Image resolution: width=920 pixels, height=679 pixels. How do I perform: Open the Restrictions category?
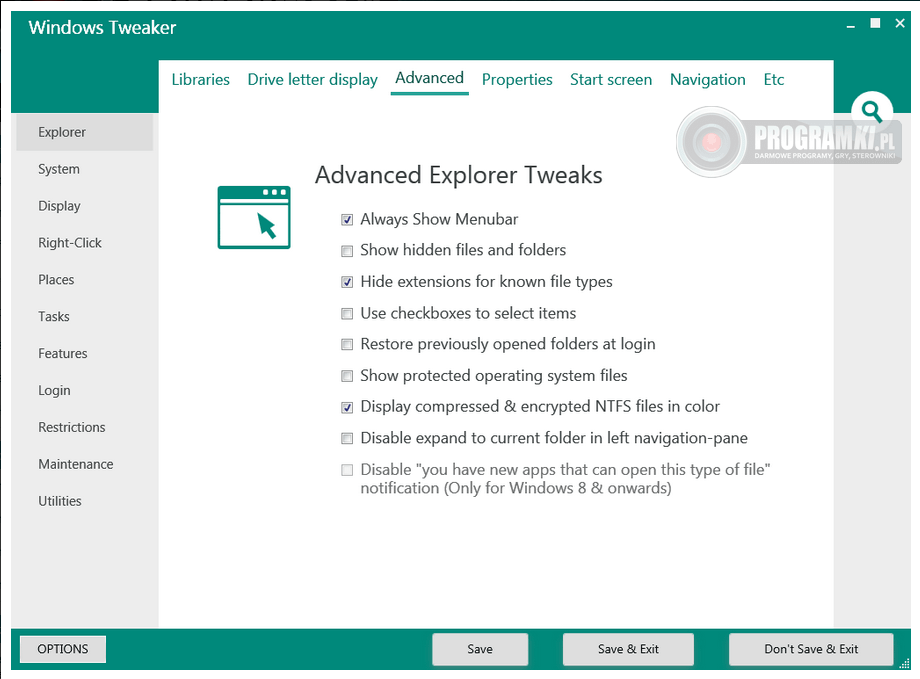(84, 427)
